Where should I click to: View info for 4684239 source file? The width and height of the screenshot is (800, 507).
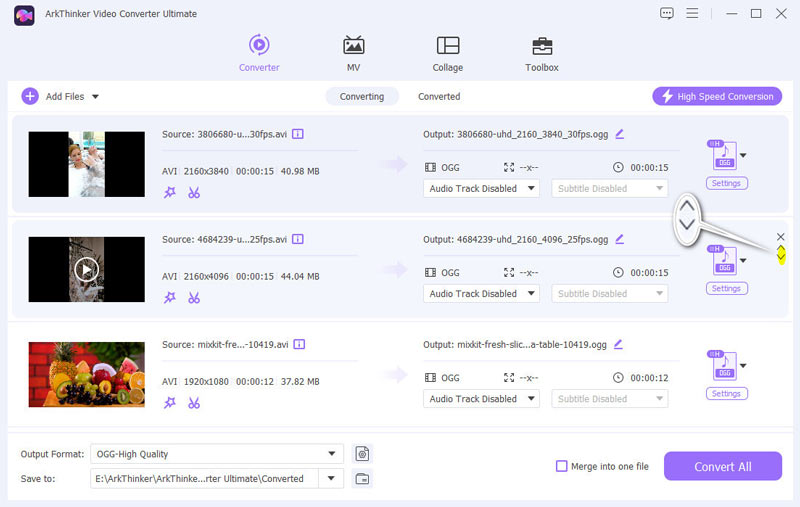[x=298, y=239]
